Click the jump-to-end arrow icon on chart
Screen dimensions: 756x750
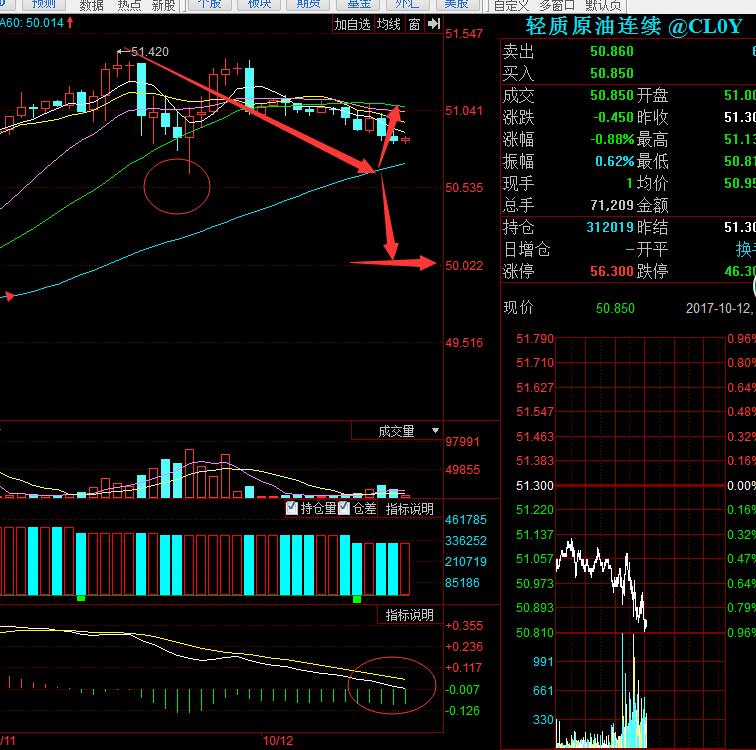pyautogui.click(x=434, y=24)
